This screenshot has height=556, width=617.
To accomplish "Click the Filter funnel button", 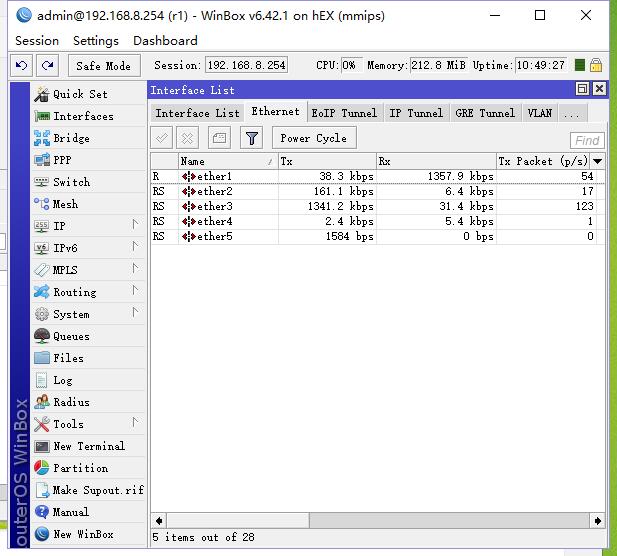I will (x=251, y=138).
